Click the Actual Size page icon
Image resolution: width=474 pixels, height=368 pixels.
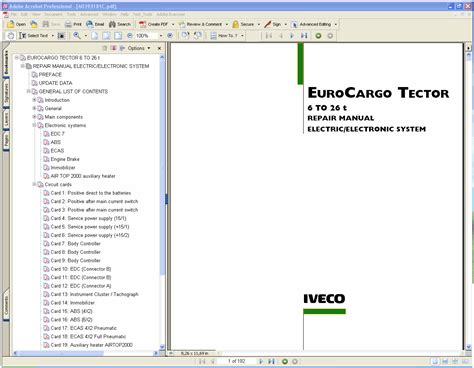click(95, 36)
